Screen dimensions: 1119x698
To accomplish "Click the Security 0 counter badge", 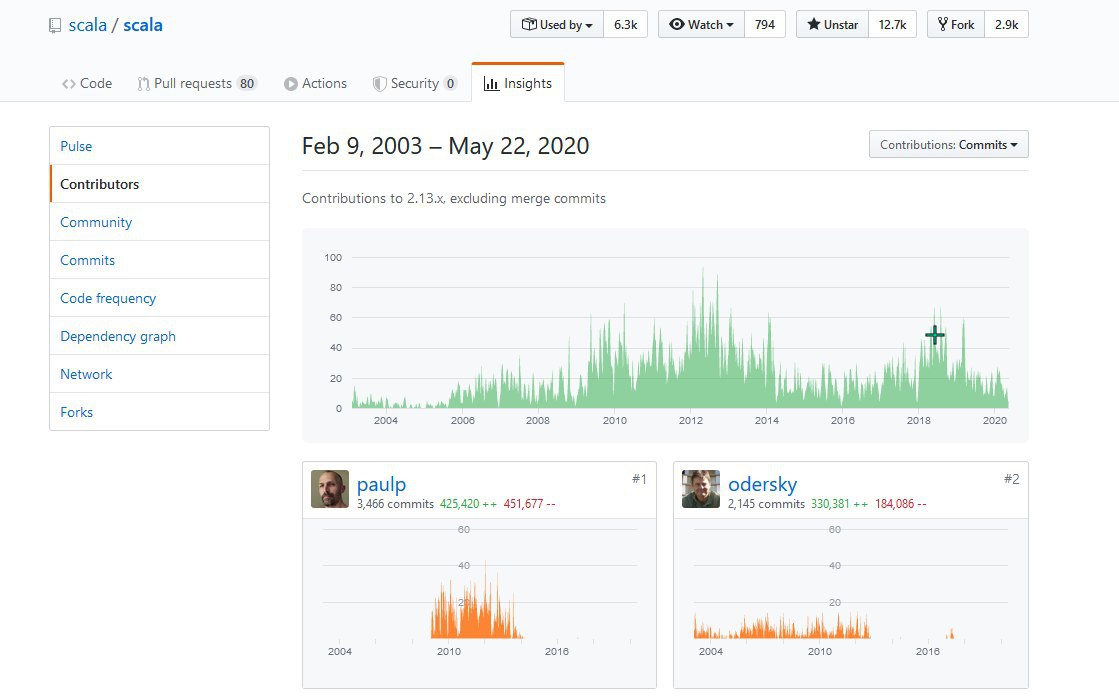I will pyautogui.click(x=450, y=84).
